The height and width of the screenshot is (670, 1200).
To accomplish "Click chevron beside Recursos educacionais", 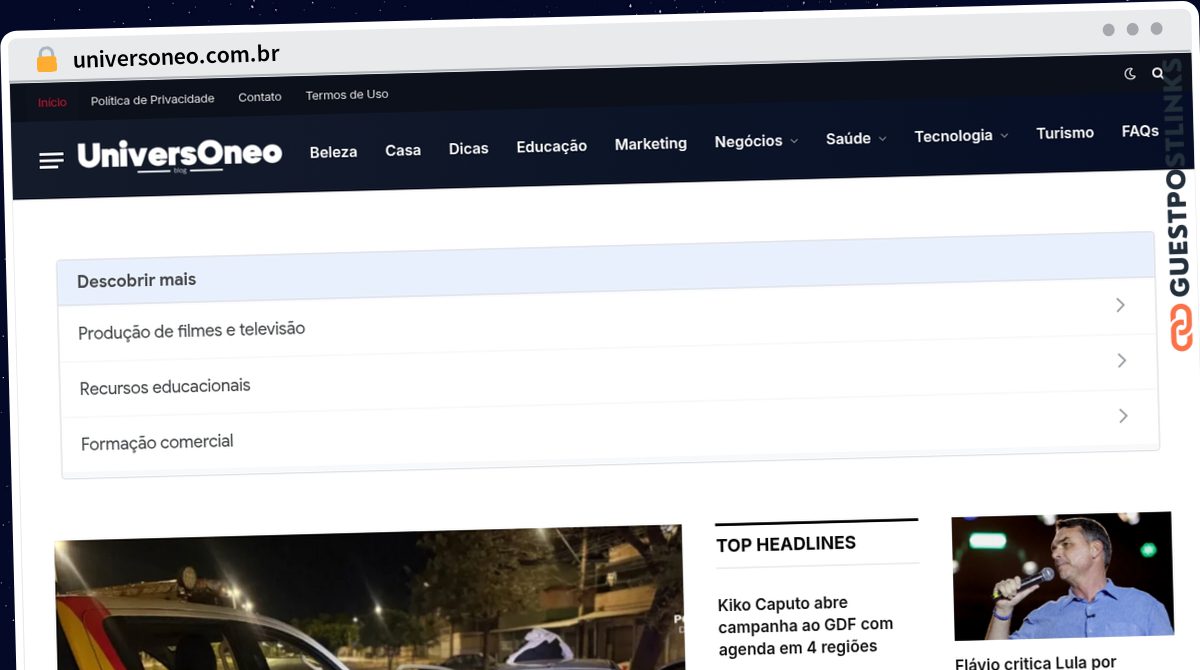I will click(1122, 360).
